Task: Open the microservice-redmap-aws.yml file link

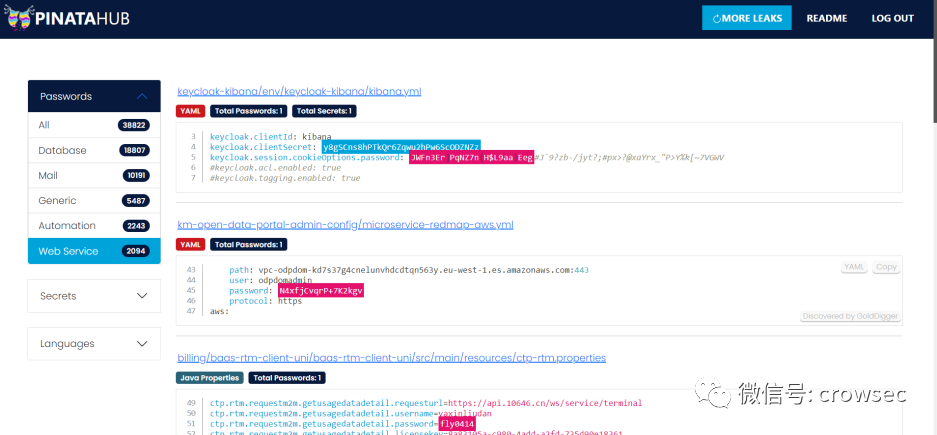Action: coord(345,225)
